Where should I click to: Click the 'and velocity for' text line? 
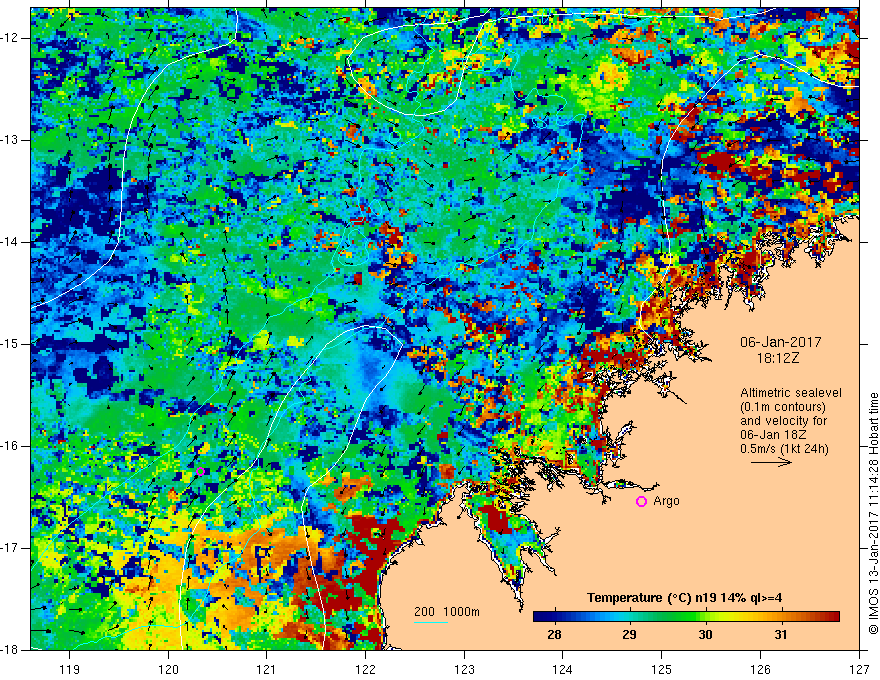[783, 421]
